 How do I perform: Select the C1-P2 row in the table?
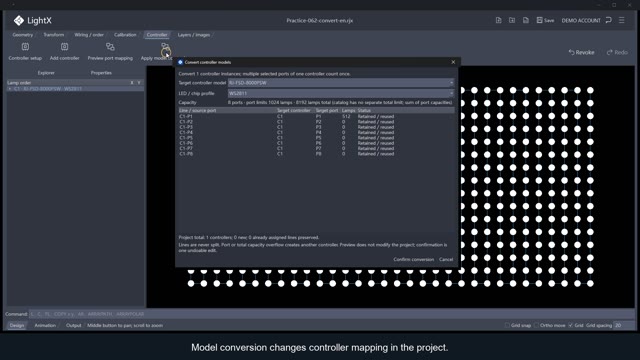click(316, 122)
